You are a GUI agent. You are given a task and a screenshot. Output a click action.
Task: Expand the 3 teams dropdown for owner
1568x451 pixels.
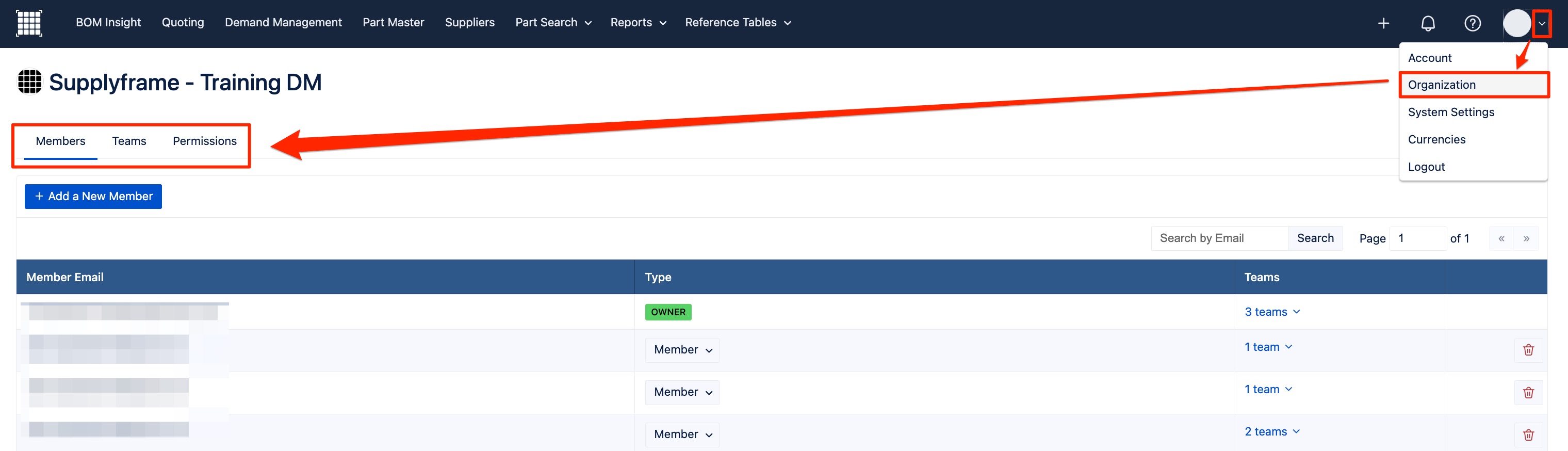click(1272, 312)
